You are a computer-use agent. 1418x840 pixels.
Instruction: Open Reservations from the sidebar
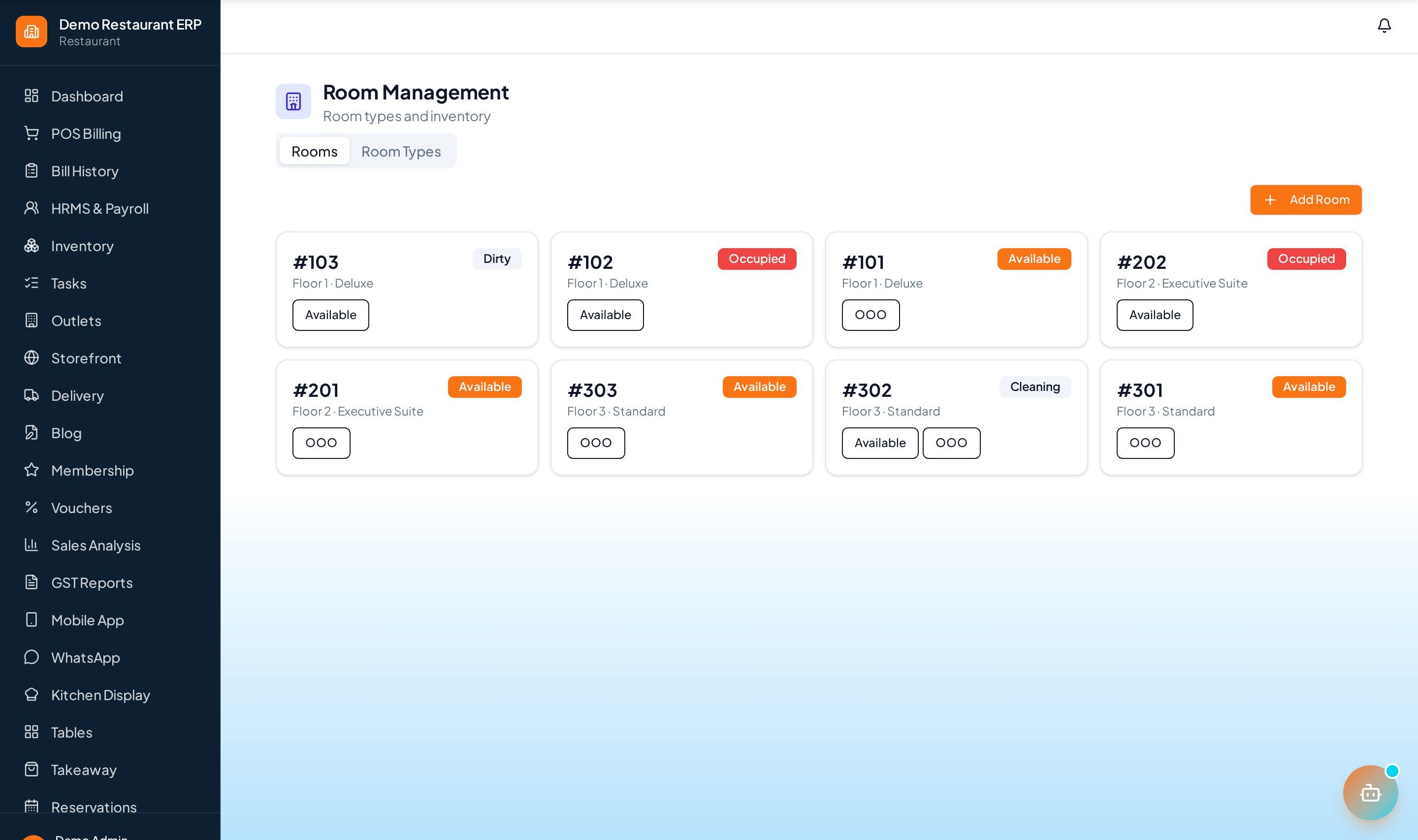pos(110,806)
